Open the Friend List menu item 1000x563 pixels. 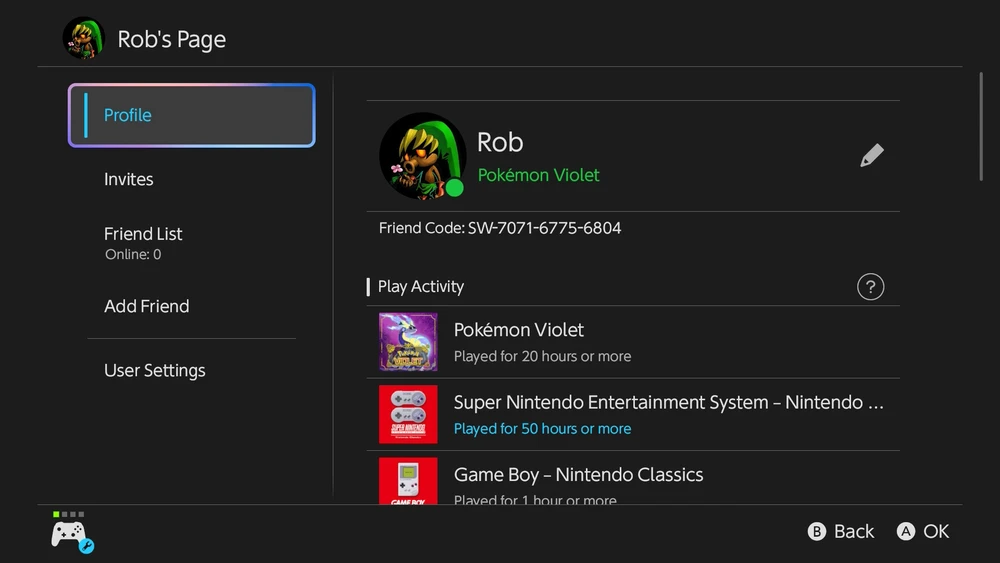pyautogui.click(x=143, y=243)
